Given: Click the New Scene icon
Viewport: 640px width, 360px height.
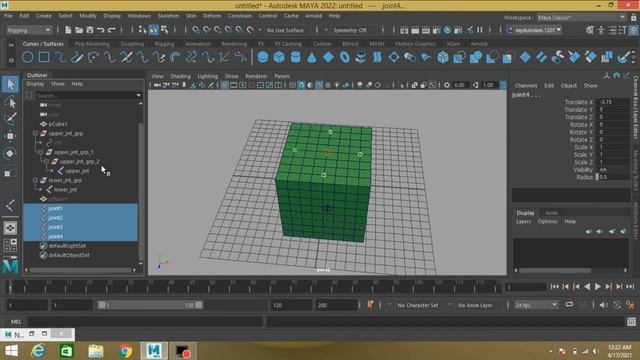Looking at the screenshot, I should pyautogui.click(x=68, y=30).
